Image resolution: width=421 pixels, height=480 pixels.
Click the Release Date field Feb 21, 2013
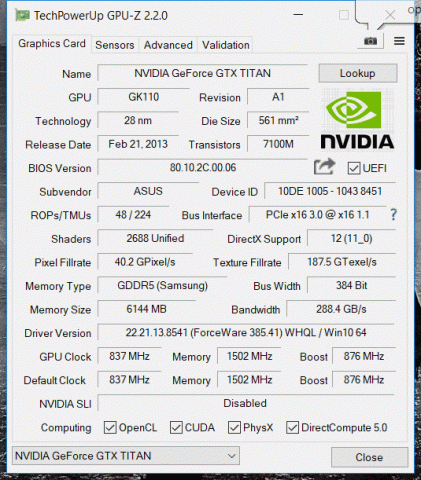pyautogui.click(x=138, y=144)
